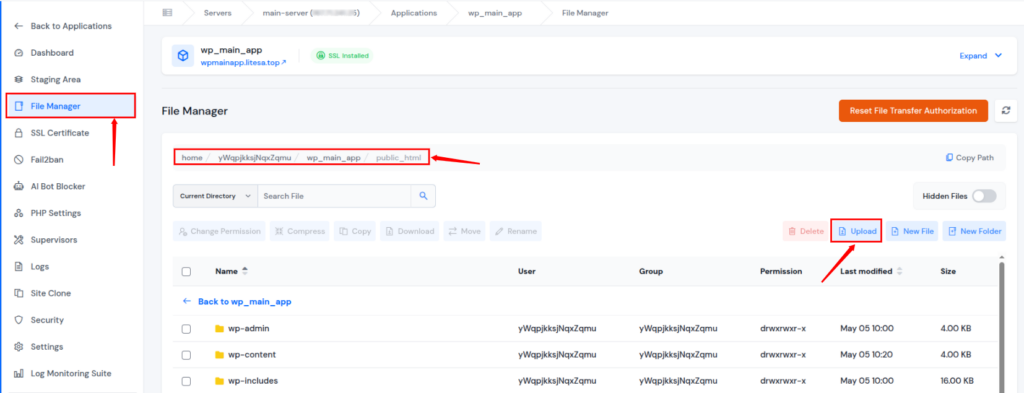The width and height of the screenshot is (1024, 393).
Task: Click wp-includes 16.00 KB size cell
Action: [957, 381]
